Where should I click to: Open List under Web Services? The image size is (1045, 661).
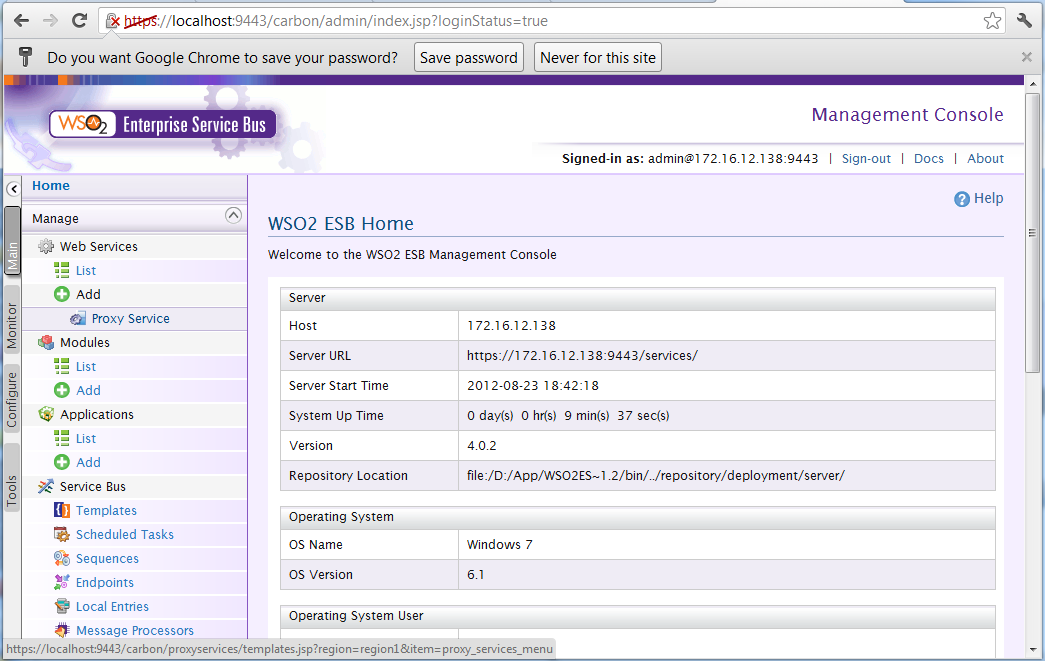click(86, 271)
